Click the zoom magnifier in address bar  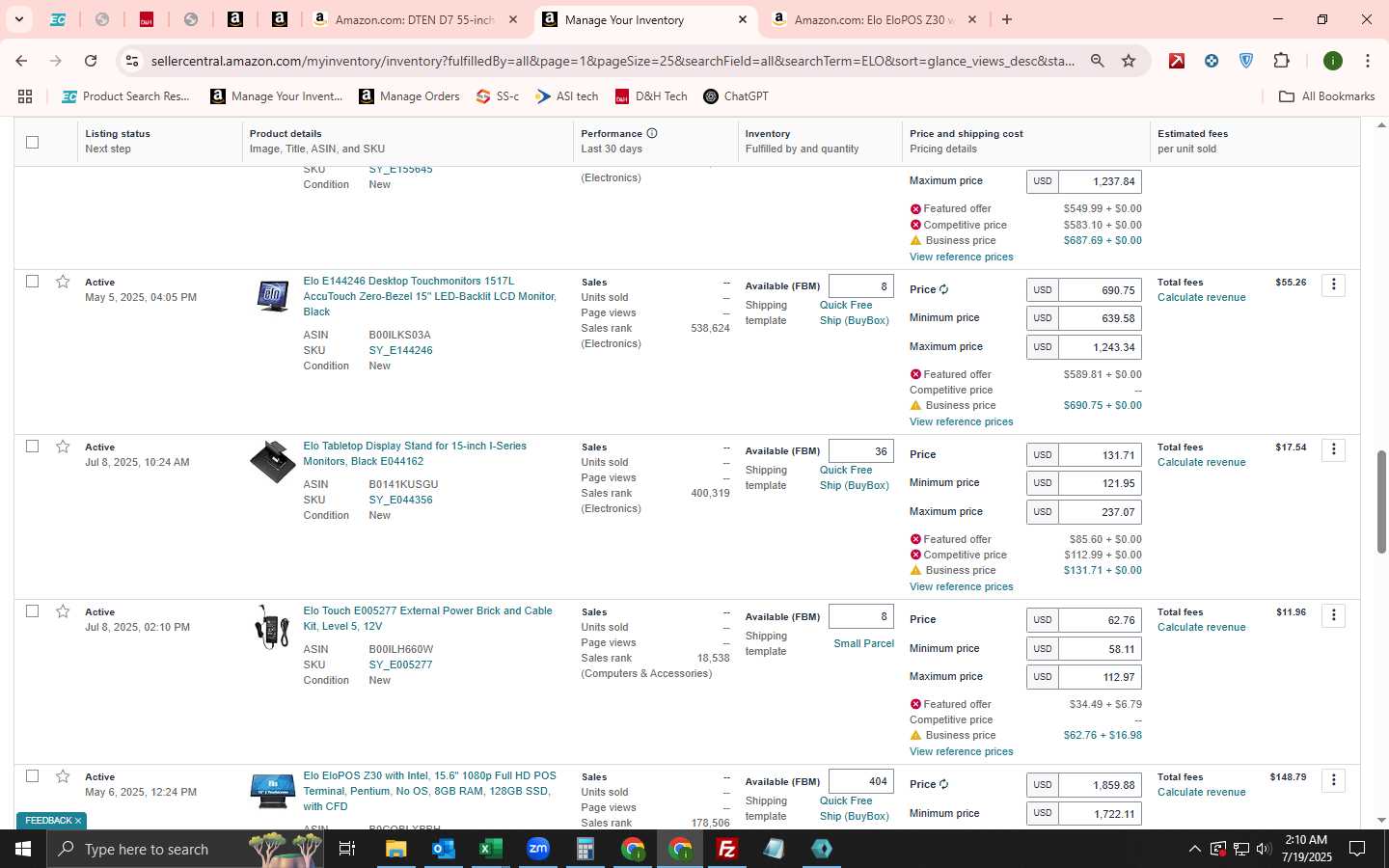click(1097, 61)
